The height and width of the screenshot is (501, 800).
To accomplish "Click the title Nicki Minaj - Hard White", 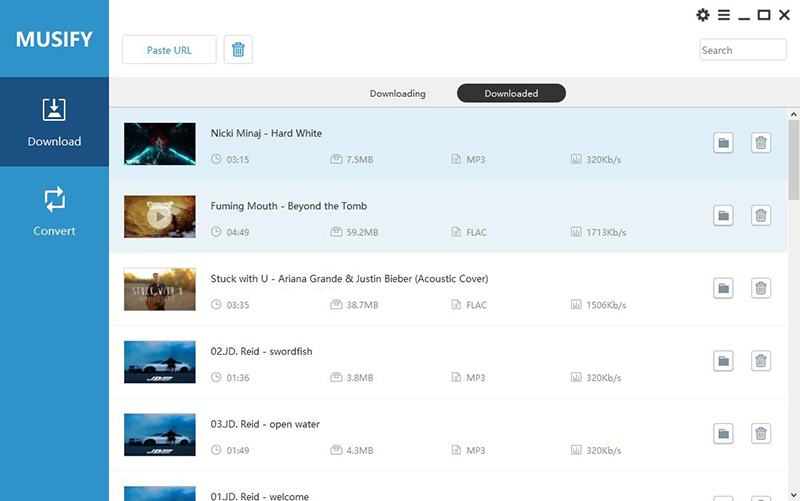I will coord(266,133).
